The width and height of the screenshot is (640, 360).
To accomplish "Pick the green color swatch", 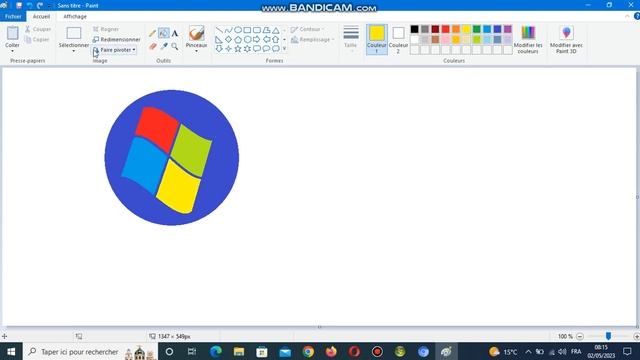I will point(477,29).
